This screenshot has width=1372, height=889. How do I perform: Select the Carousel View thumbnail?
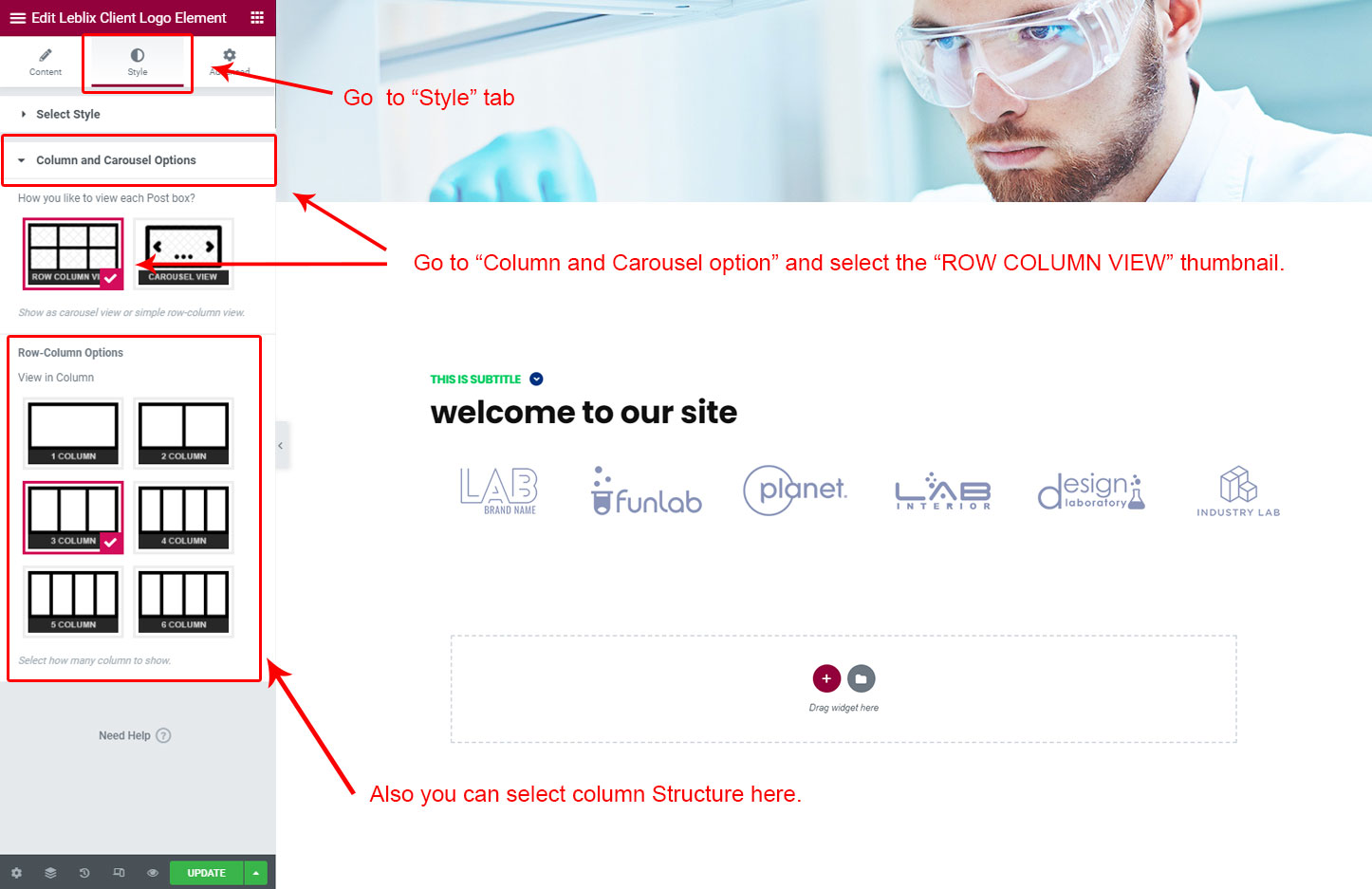(x=183, y=253)
